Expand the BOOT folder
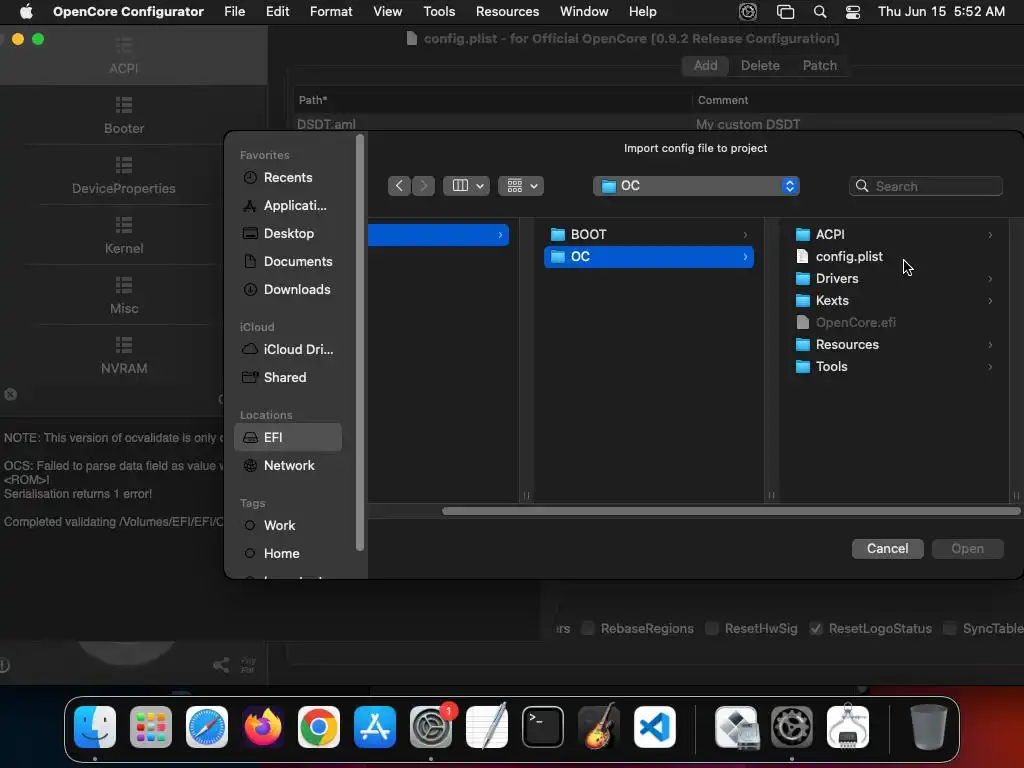The image size is (1024, 768). pos(745,234)
